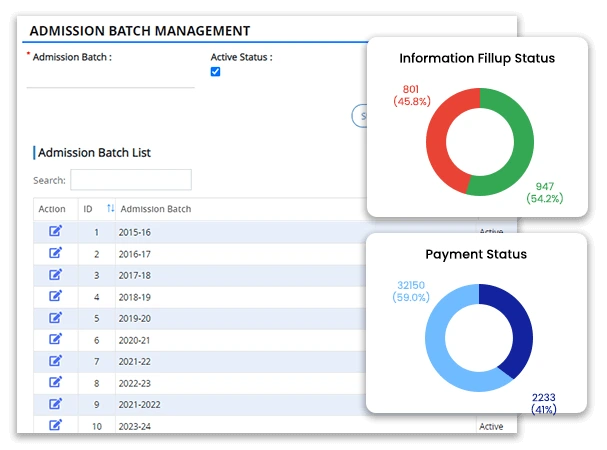
Task: Click edit icon for batch 2020-21
Action: 55,339
